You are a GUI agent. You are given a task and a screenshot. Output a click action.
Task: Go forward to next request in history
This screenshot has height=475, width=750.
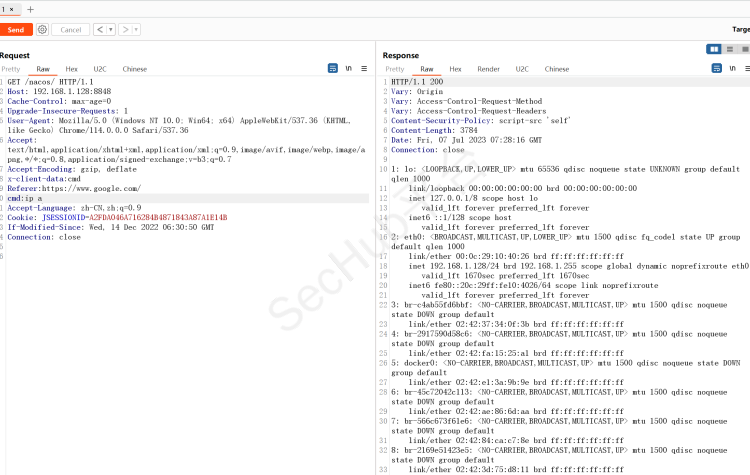pyautogui.click(x=125, y=30)
